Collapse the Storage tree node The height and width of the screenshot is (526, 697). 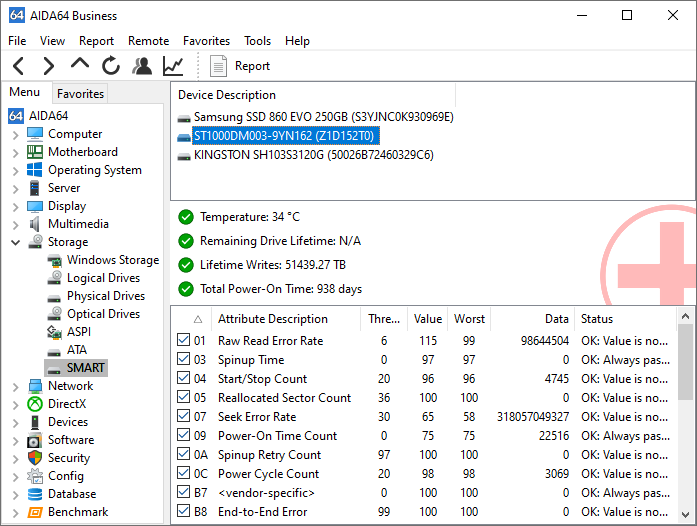pos(16,243)
